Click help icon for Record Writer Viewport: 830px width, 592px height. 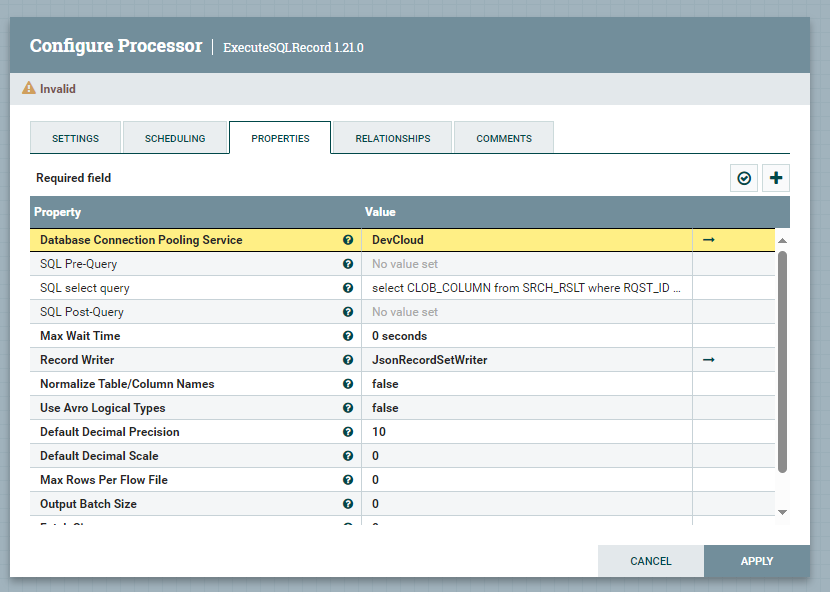[x=348, y=360]
